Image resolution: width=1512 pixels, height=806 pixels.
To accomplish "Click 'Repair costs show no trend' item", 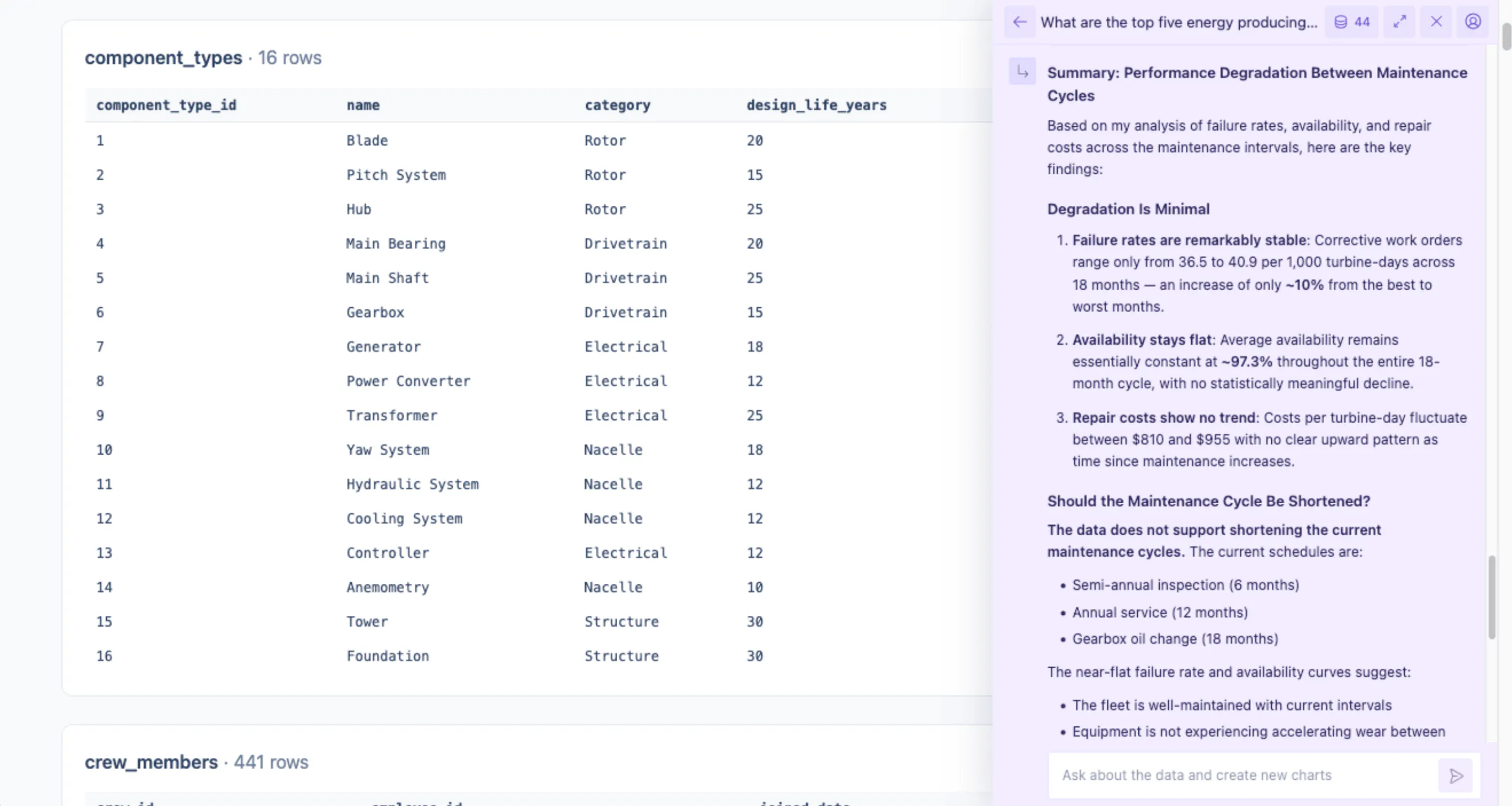I will click(x=1163, y=417).
